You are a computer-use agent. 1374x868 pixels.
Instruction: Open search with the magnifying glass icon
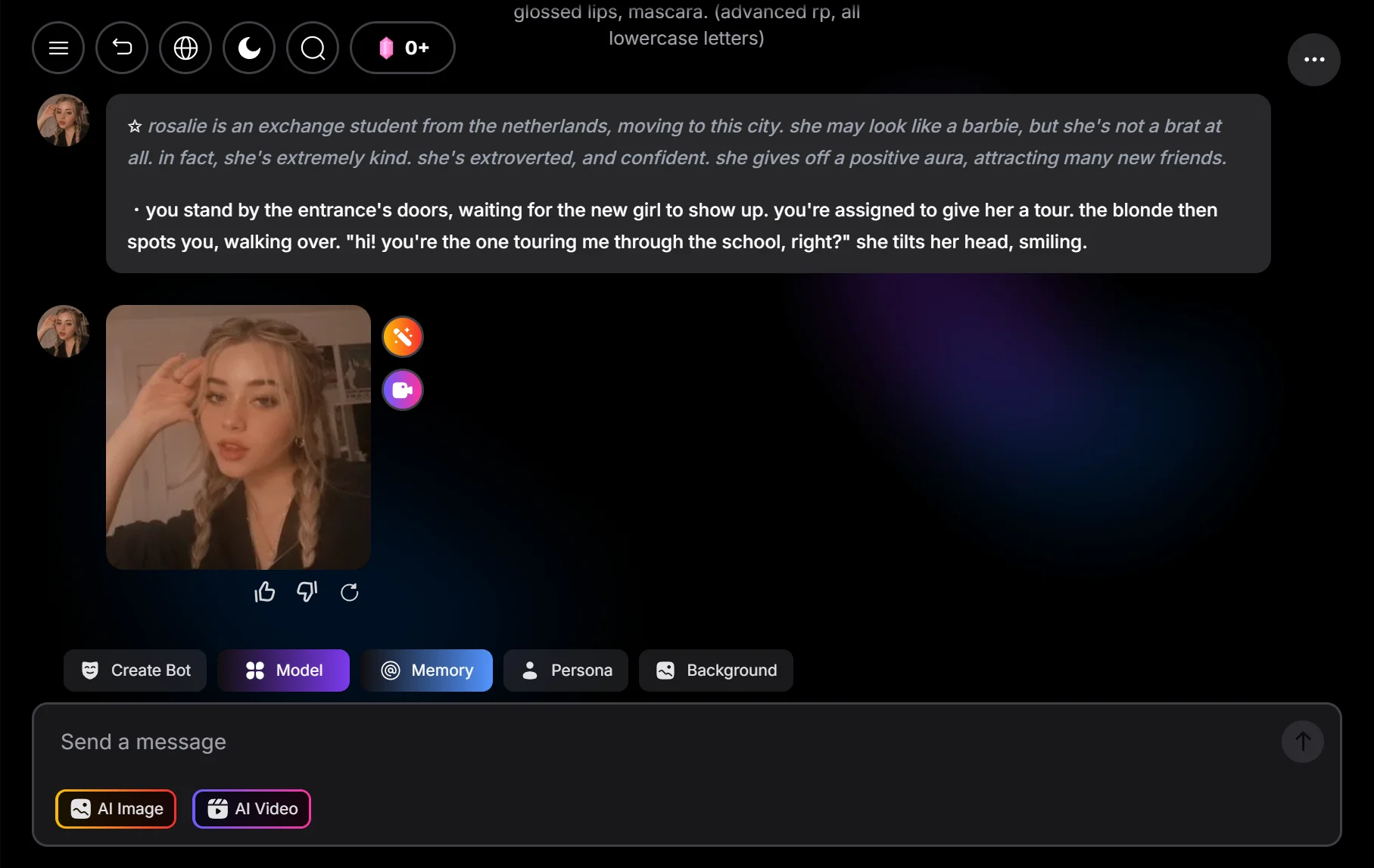point(313,48)
